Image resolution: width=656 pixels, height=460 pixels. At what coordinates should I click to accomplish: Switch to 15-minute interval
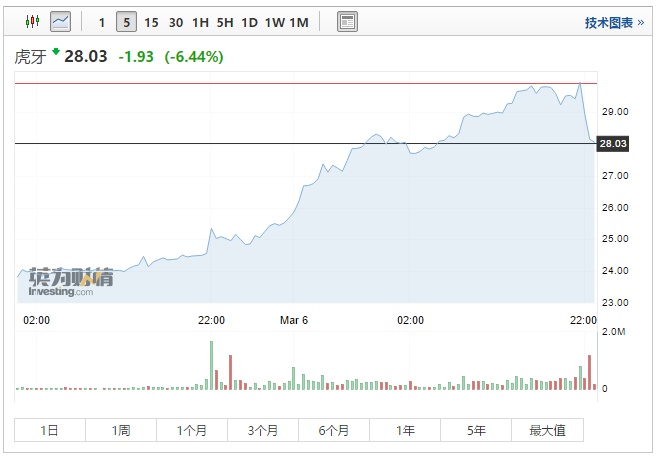[x=151, y=22]
